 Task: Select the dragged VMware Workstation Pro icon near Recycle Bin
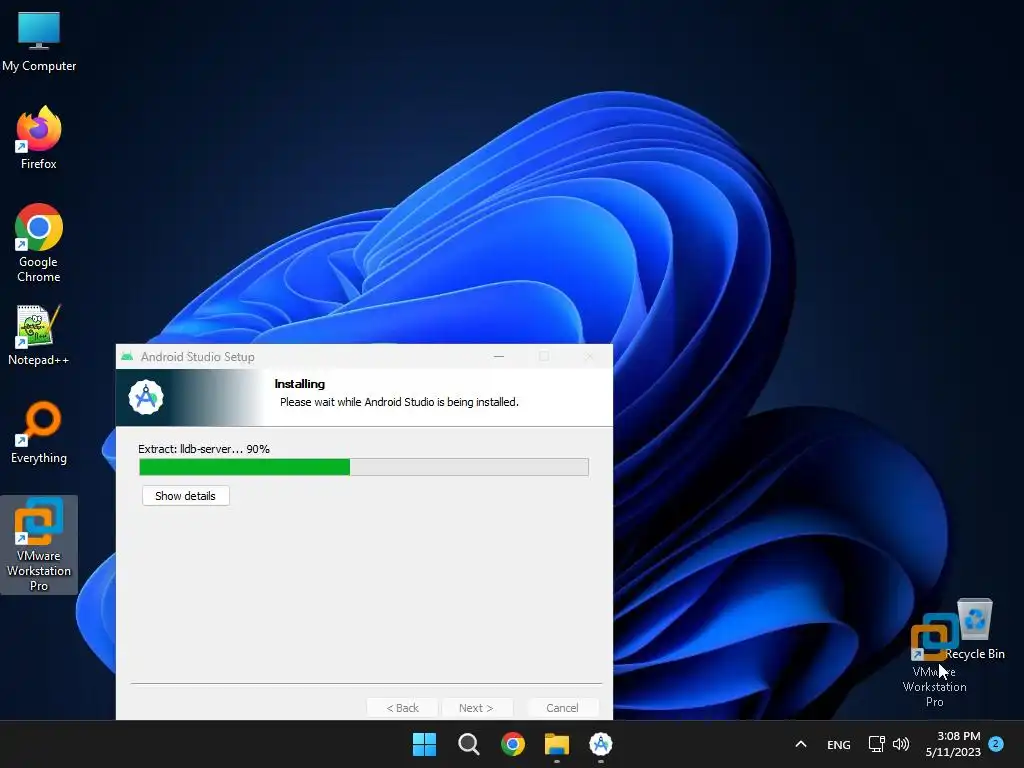point(935,660)
